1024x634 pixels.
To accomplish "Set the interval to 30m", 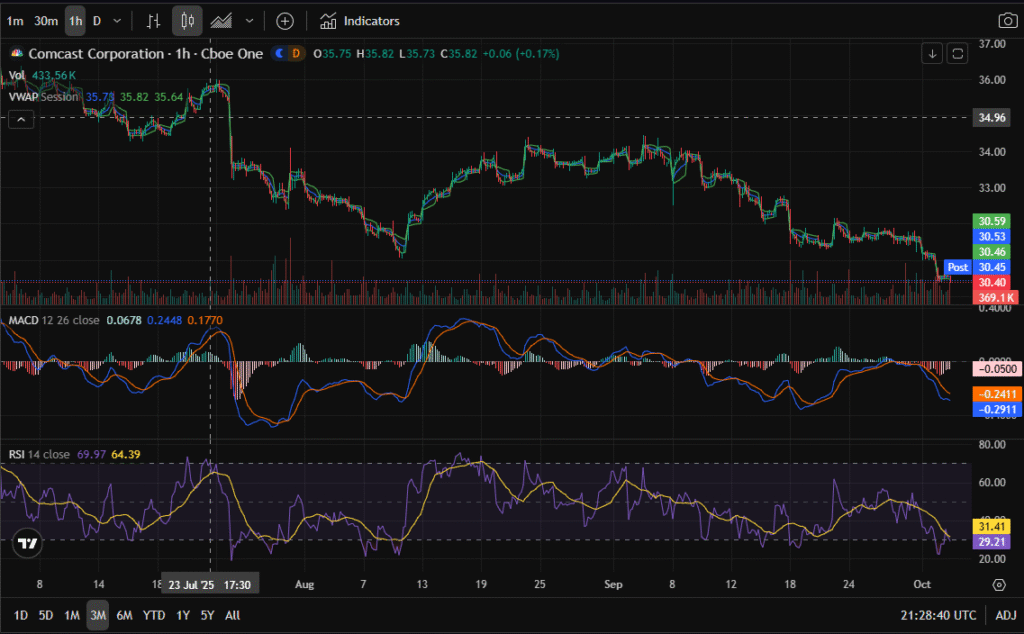I will tap(45, 21).
